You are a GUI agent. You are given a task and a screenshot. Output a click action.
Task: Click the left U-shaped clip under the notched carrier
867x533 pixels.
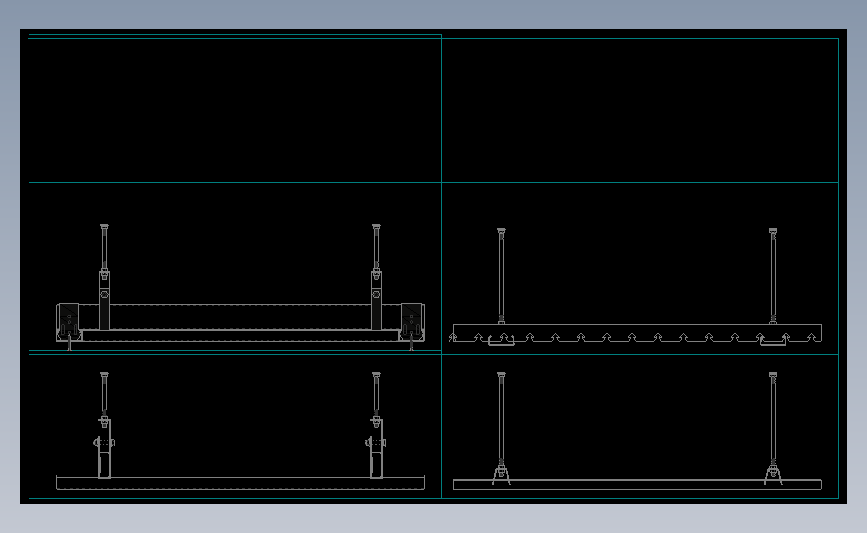pyautogui.click(x=501, y=342)
